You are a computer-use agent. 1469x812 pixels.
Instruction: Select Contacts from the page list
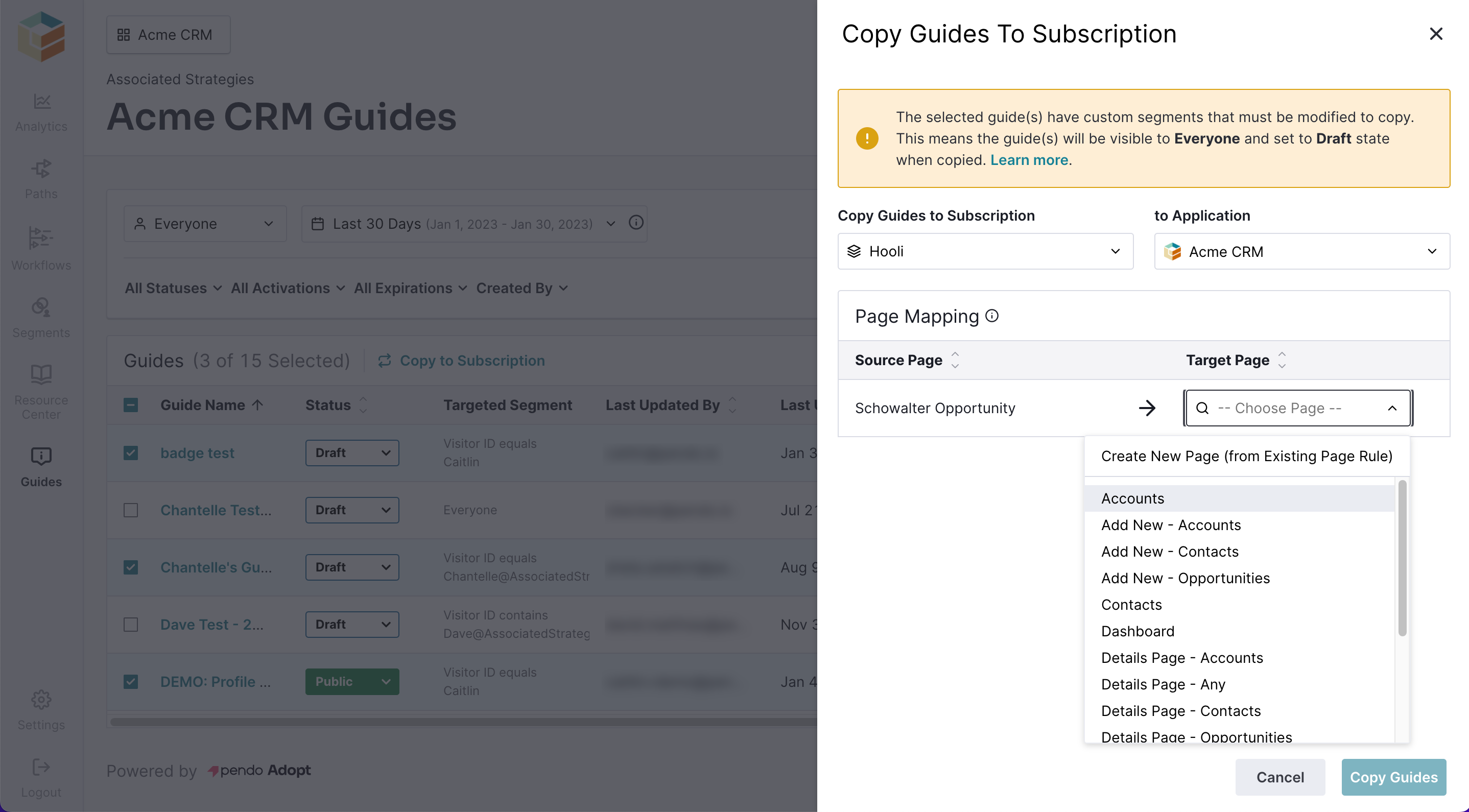tap(1239, 605)
